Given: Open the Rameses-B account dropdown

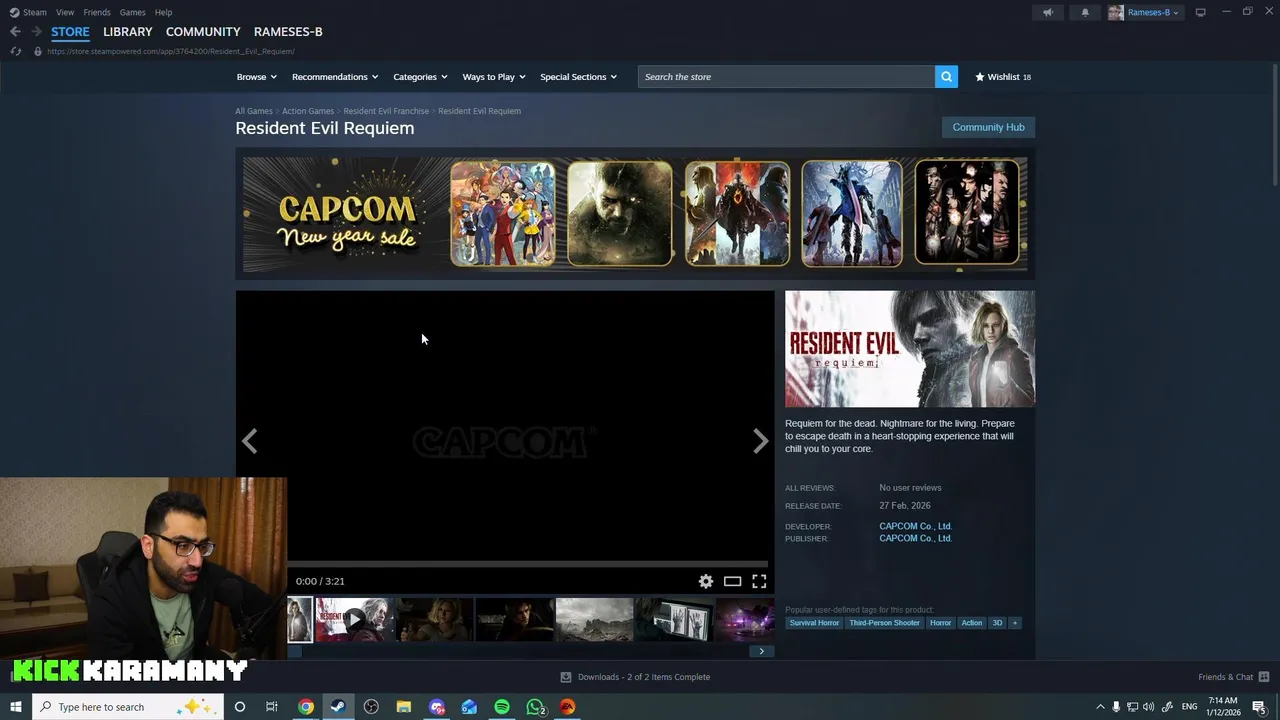Looking at the screenshot, I should coord(1144,12).
